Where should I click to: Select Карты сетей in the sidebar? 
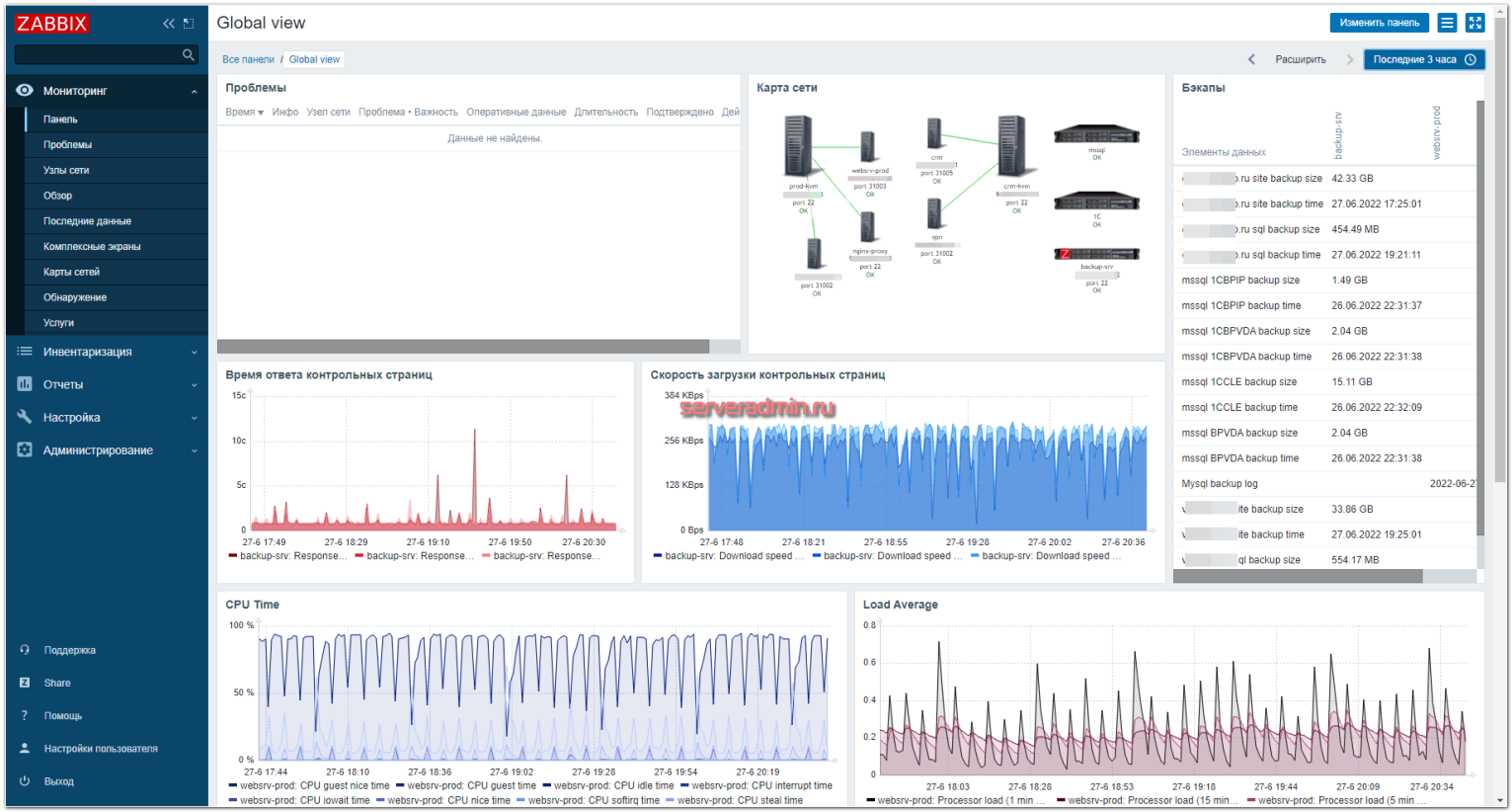tap(71, 272)
